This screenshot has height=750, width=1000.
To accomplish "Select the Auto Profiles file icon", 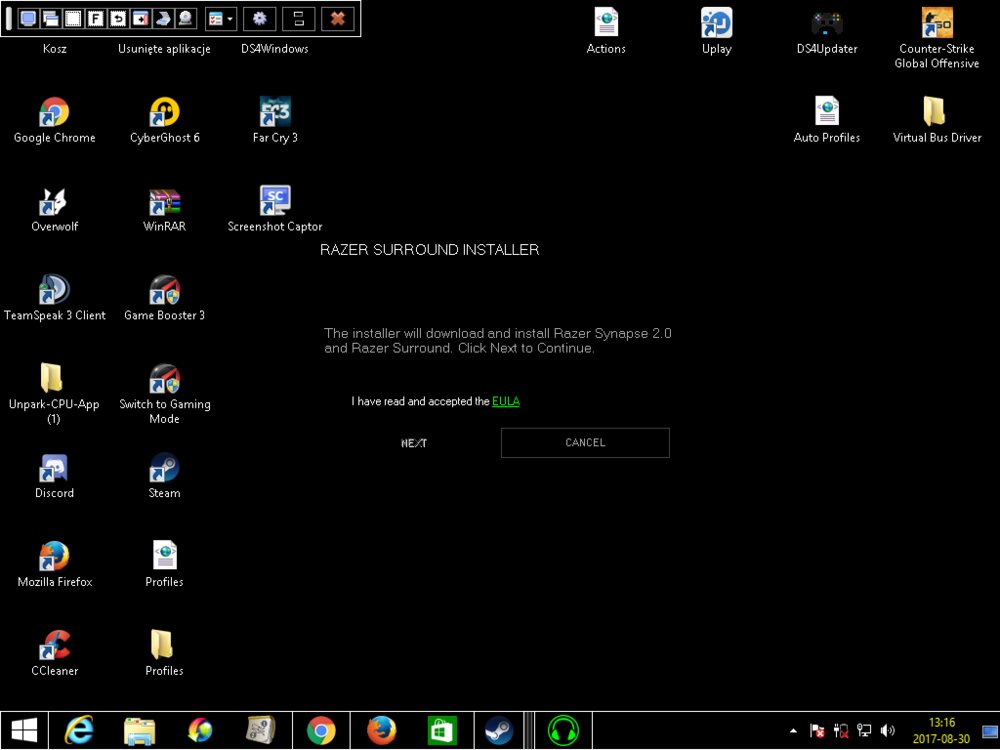I will coord(827,120).
